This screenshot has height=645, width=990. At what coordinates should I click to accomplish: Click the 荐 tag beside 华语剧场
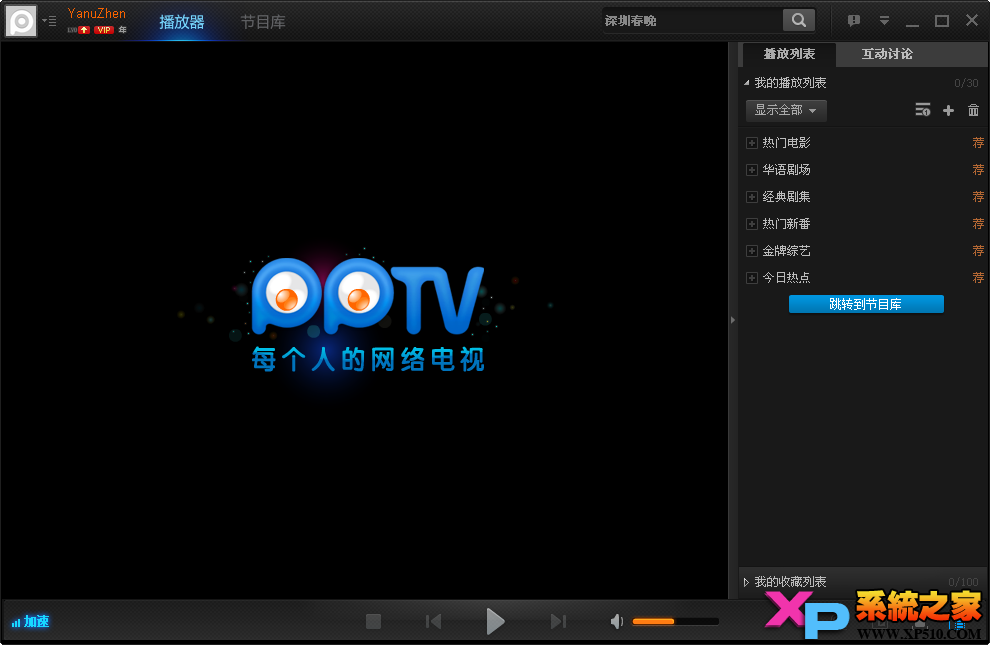pos(978,170)
